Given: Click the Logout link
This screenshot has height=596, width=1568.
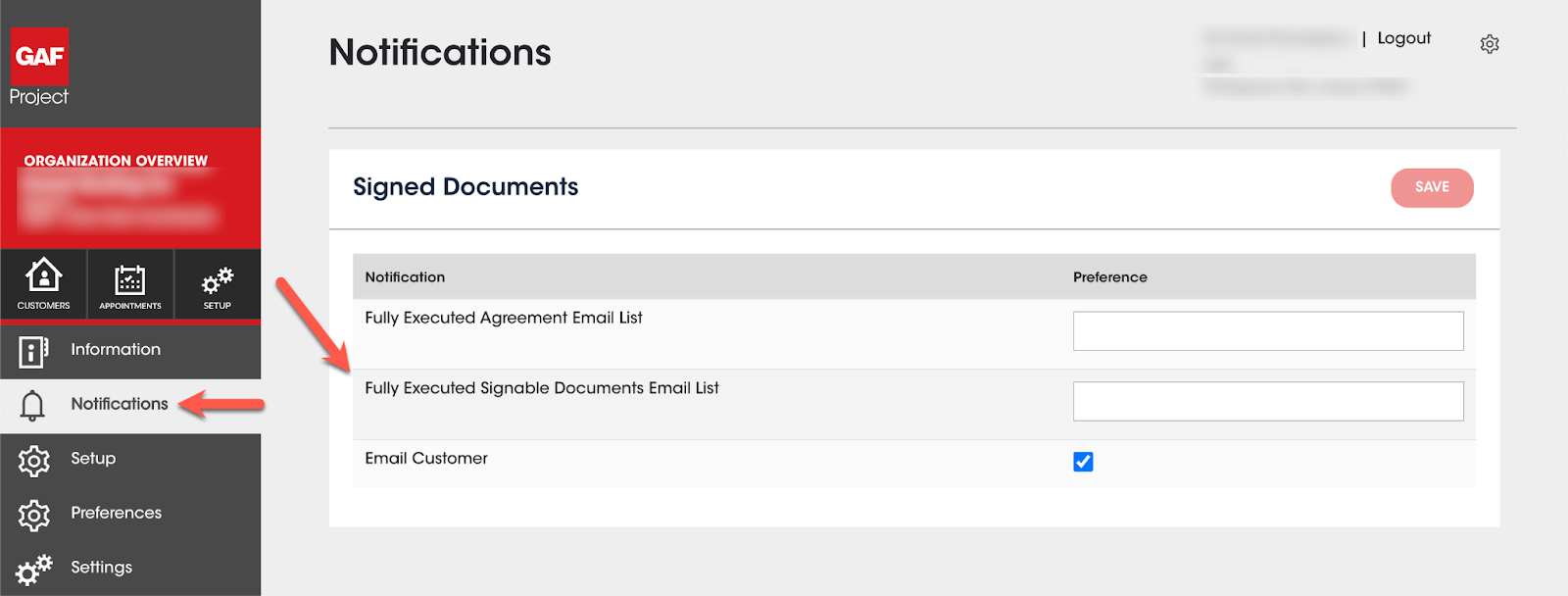Looking at the screenshot, I should (1403, 38).
